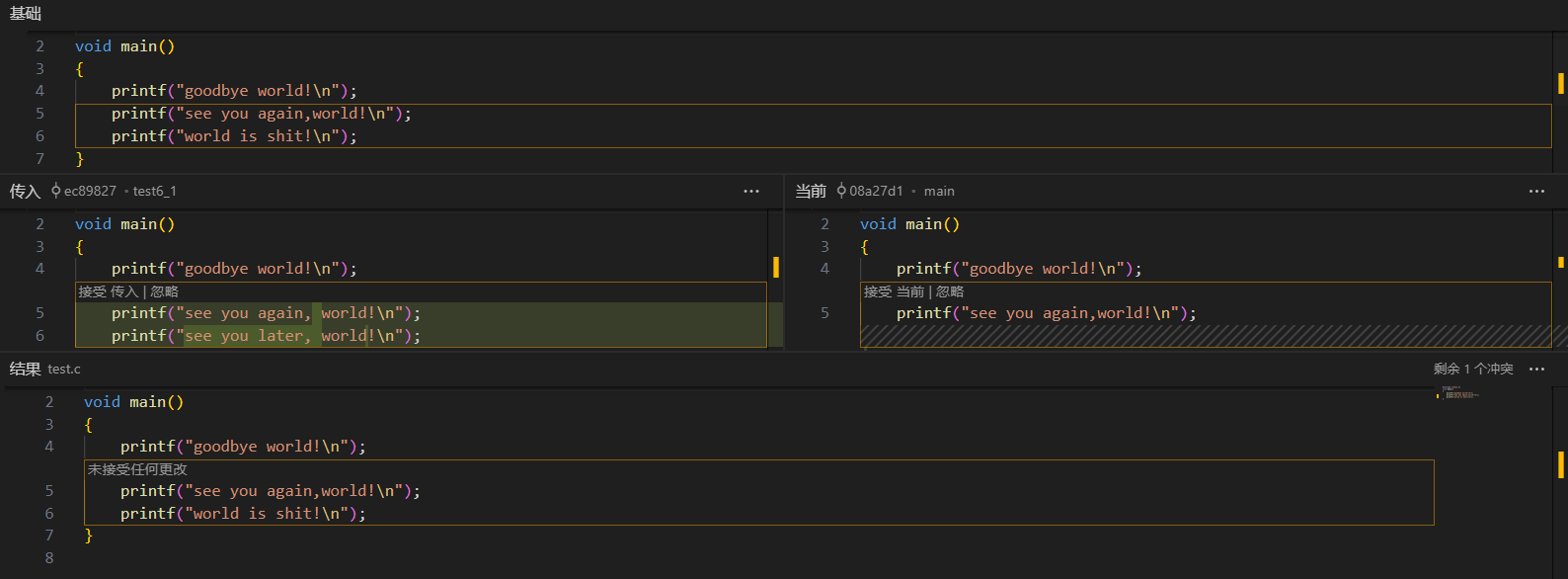This screenshot has width=1568, height=579.
Task: Click 'world is shit' line in result pane
Action: point(243,514)
